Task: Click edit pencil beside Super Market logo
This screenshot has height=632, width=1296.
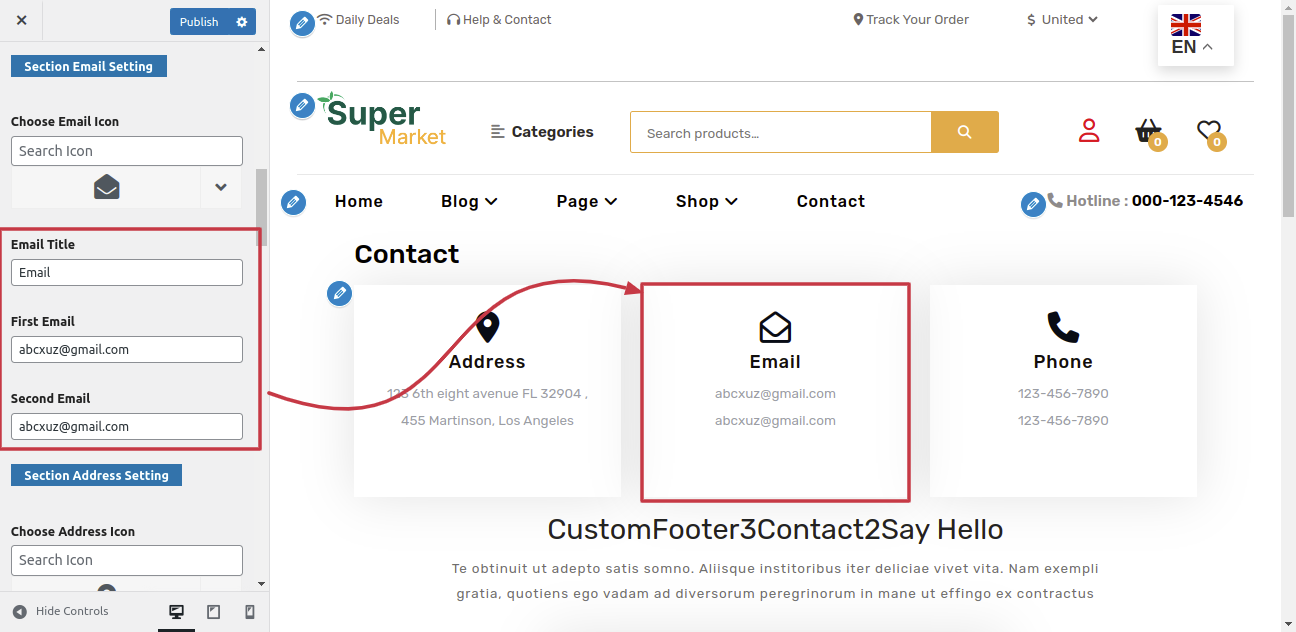Action: point(302,105)
